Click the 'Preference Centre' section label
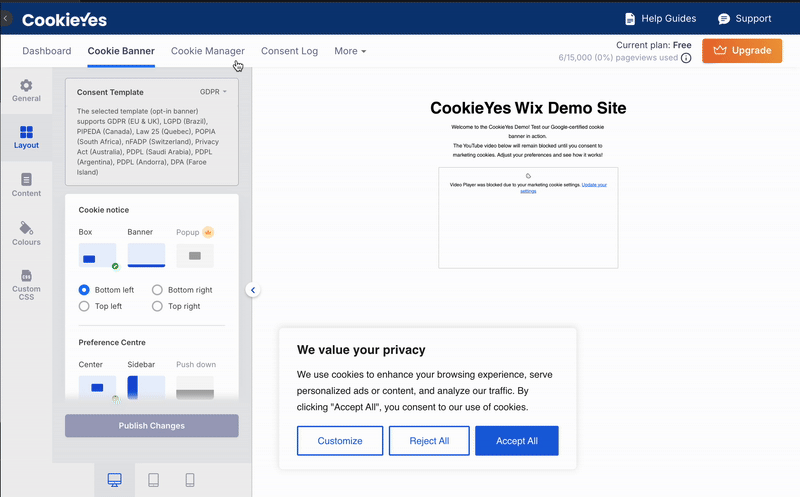This screenshot has width=800, height=497. coord(112,342)
